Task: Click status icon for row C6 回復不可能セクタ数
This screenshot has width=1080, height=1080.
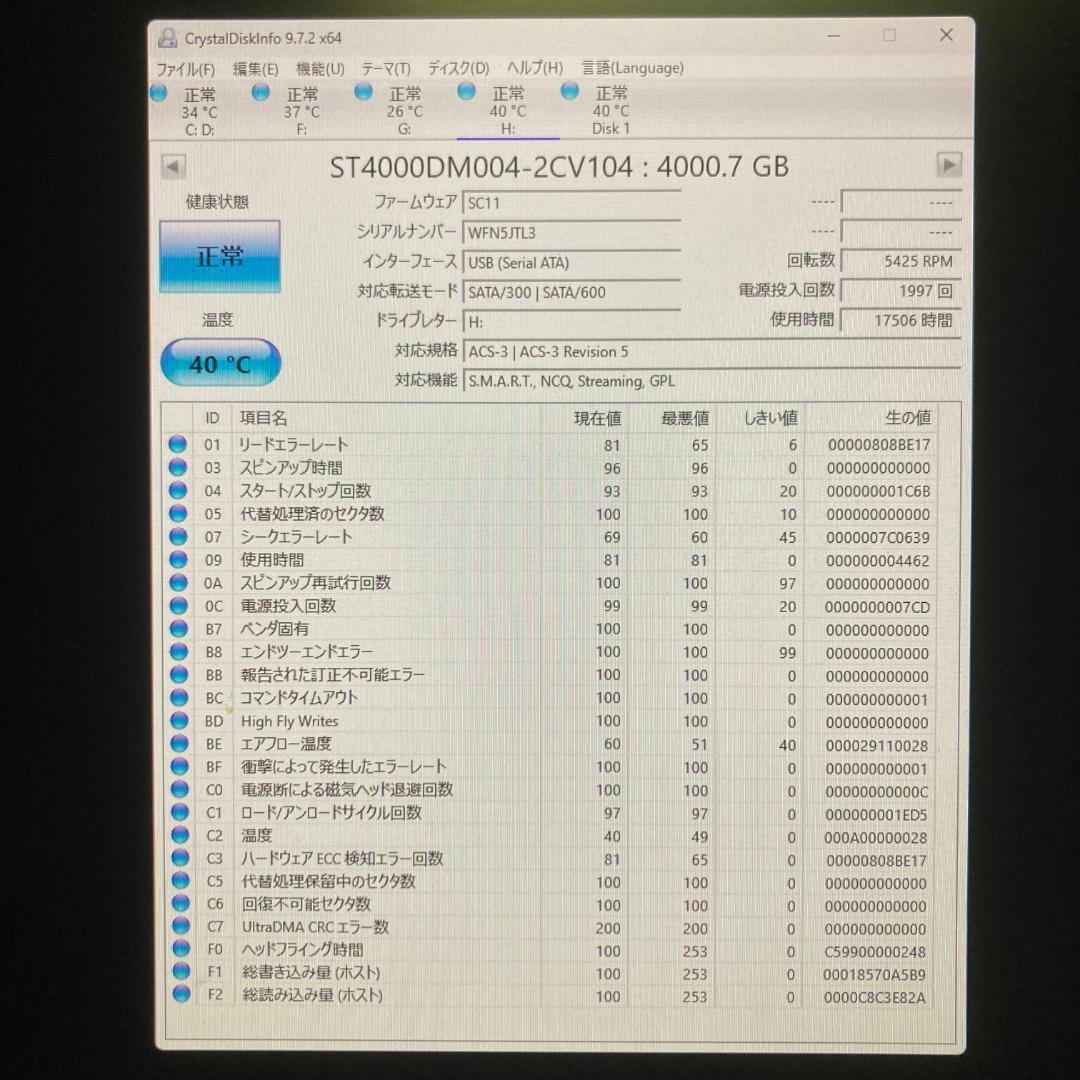Action: (x=180, y=903)
